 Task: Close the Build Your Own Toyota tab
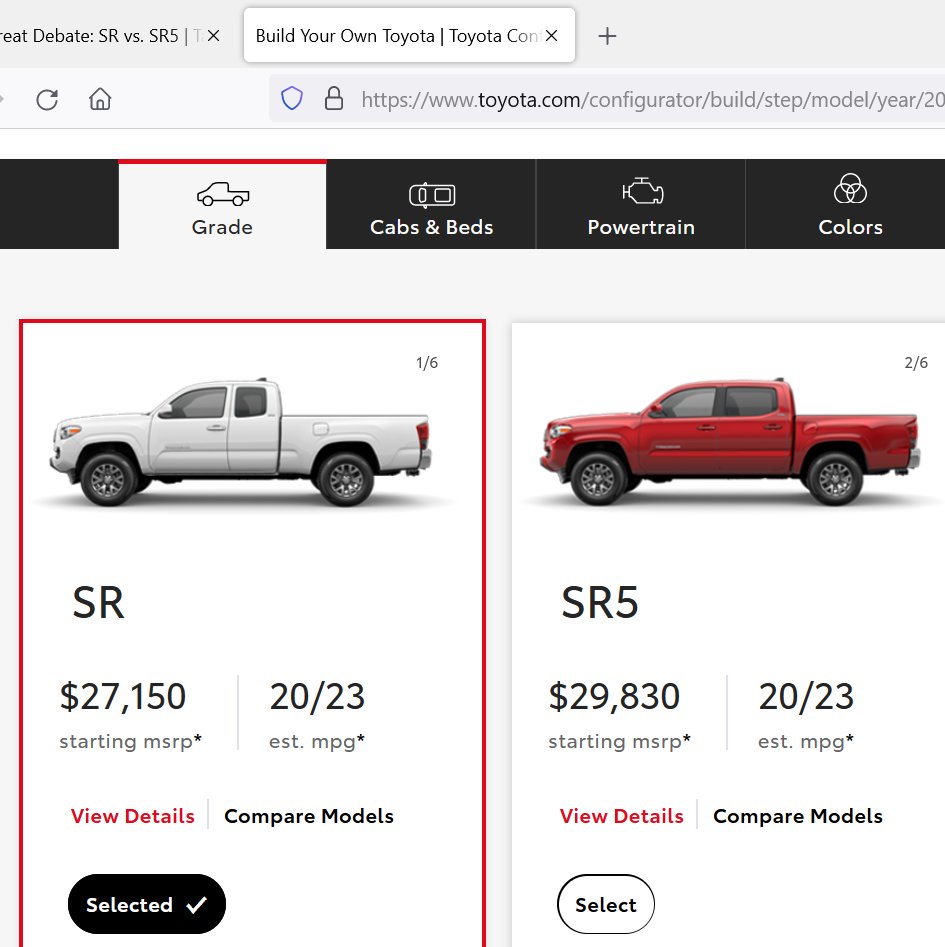pos(551,36)
